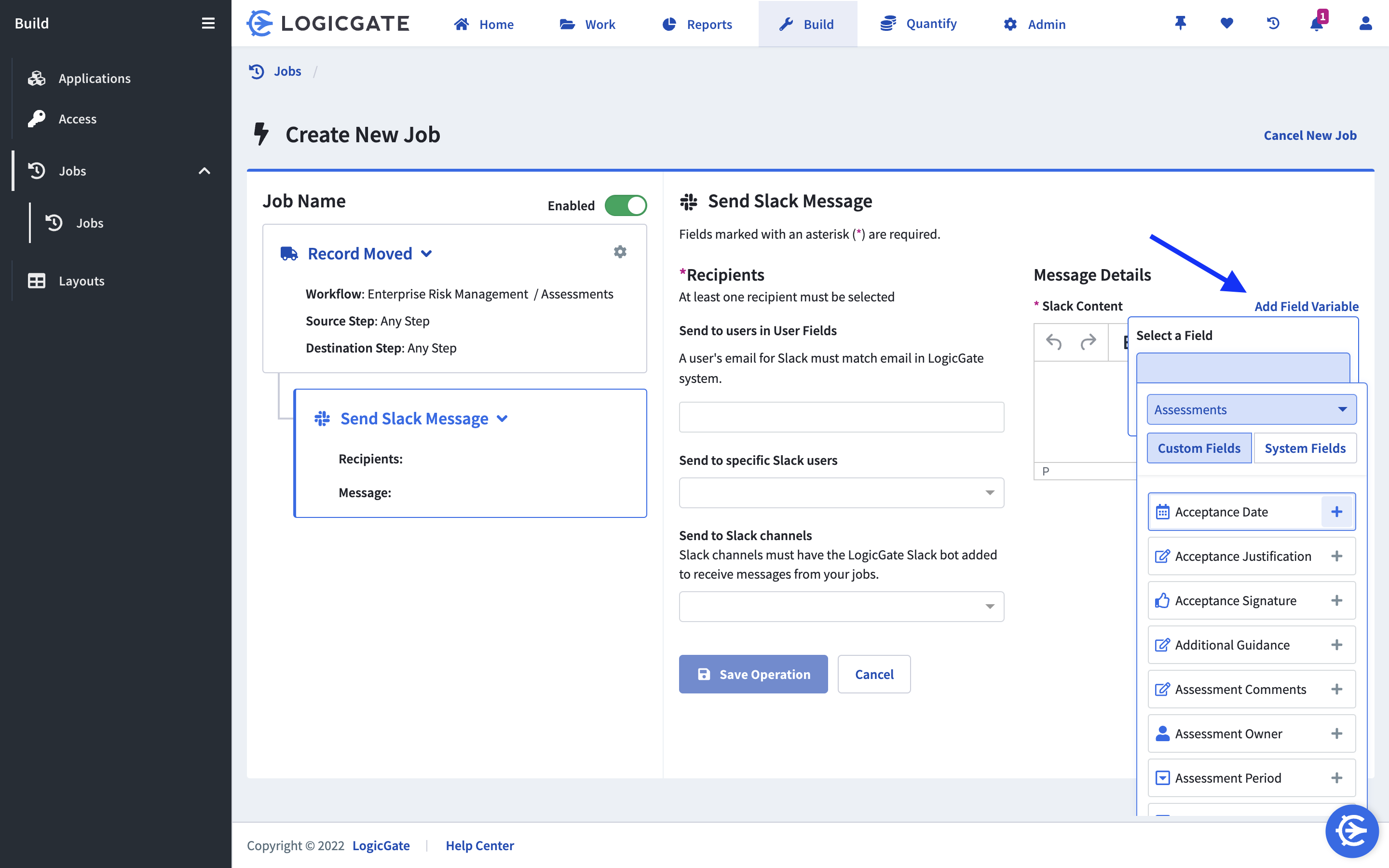Click the Cancel button next to Save Operation

[873, 674]
